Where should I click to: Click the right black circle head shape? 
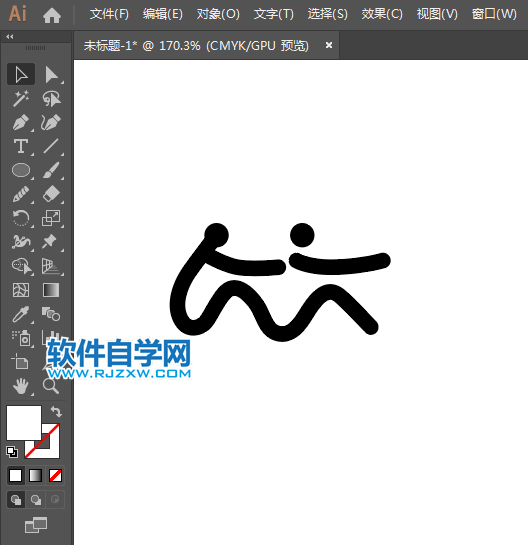302,235
